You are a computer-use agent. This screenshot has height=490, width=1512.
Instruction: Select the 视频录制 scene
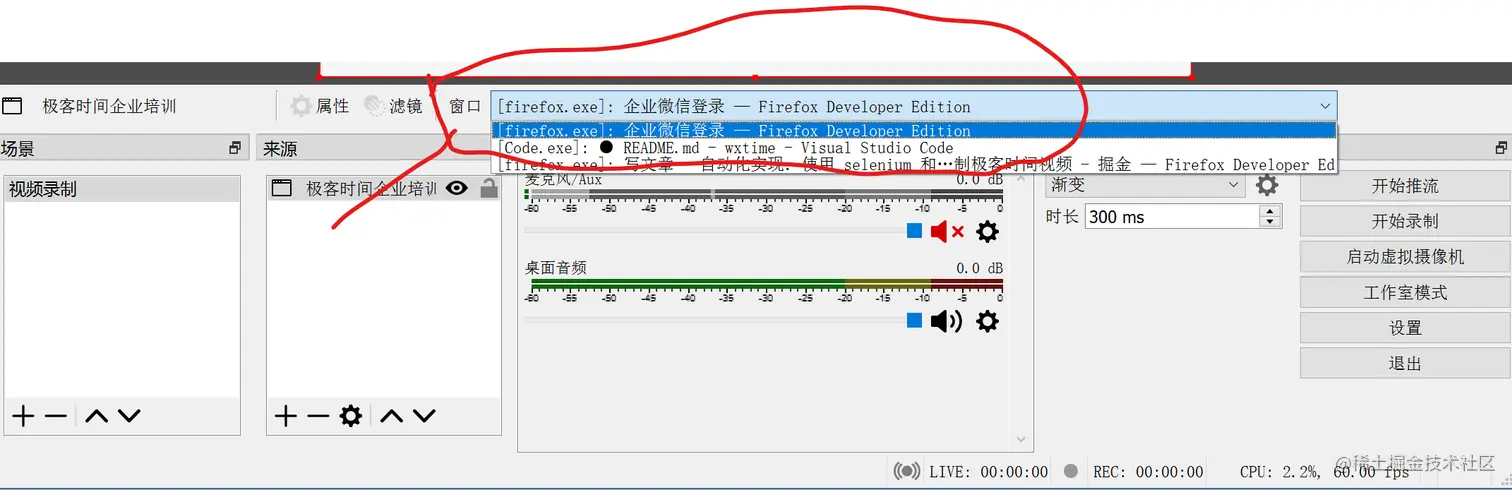(x=122, y=189)
